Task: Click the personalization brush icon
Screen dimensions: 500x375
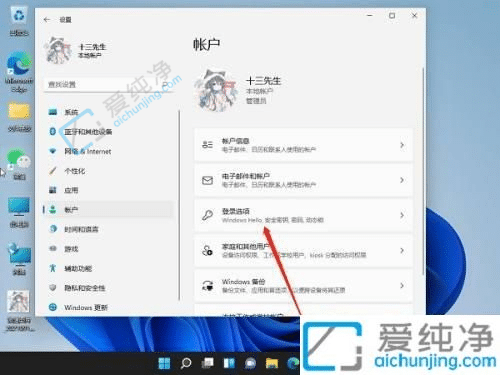Action: [x=53, y=171]
